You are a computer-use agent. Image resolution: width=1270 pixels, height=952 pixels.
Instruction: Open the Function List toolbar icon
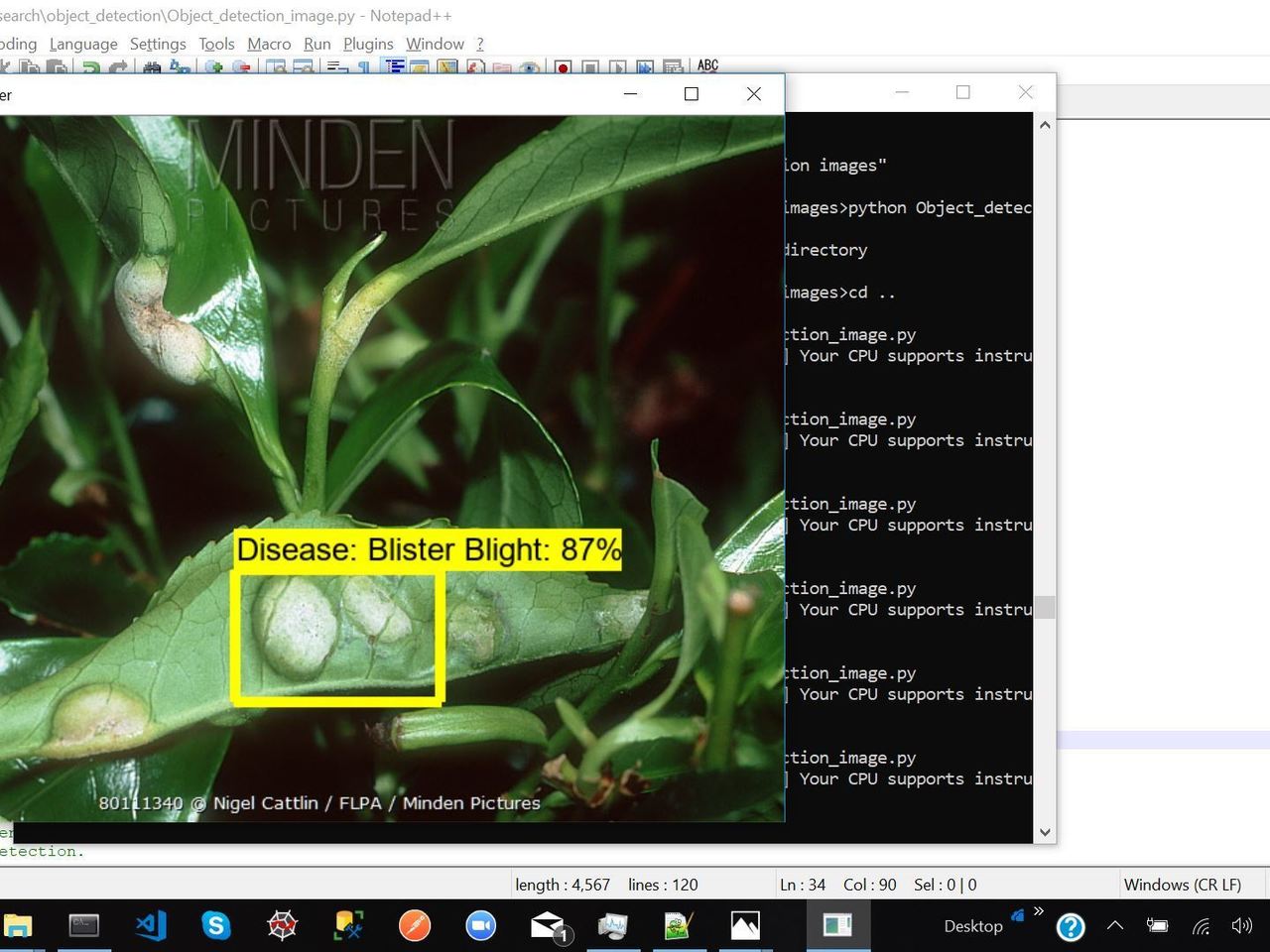pyautogui.click(x=475, y=67)
